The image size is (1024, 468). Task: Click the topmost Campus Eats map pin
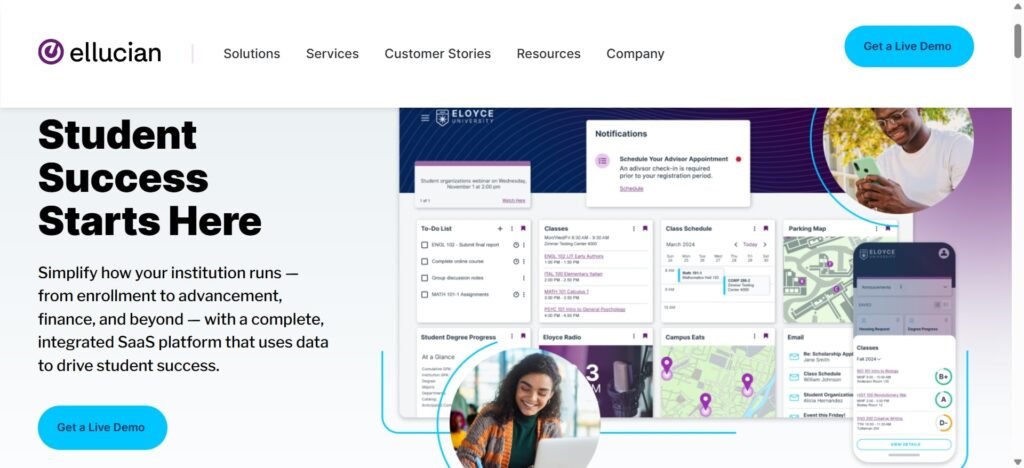666,366
